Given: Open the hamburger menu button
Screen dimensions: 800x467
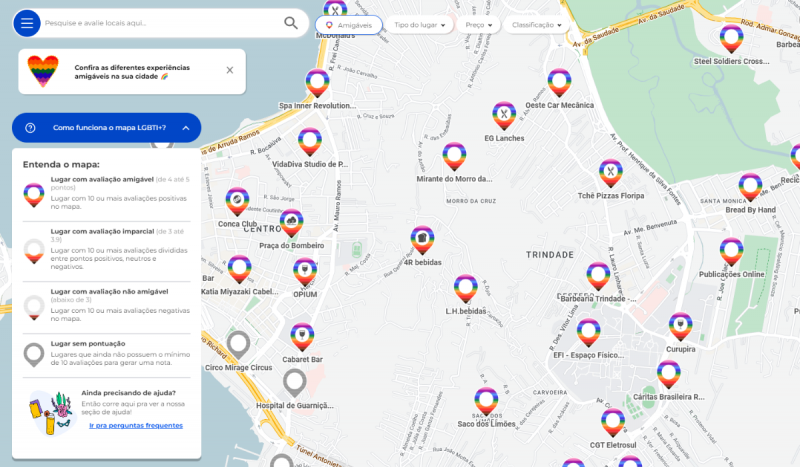Looking at the screenshot, I should (27, 23).
